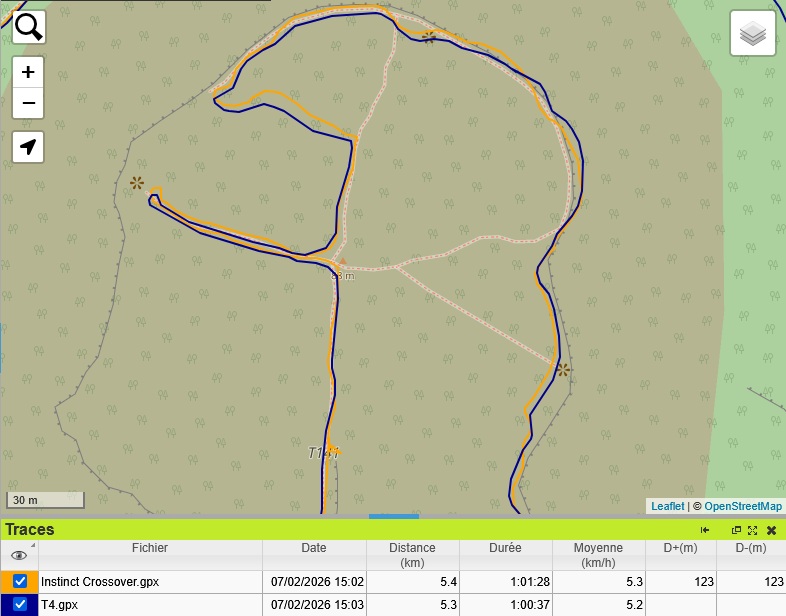Select the Instinct Crossover.gpx file name

pyautogui.click(x=100, y=581)
